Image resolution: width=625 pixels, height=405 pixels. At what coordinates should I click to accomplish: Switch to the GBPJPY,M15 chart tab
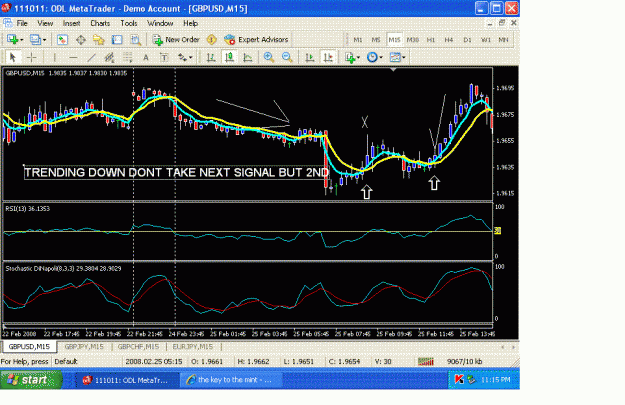(84, 347)
